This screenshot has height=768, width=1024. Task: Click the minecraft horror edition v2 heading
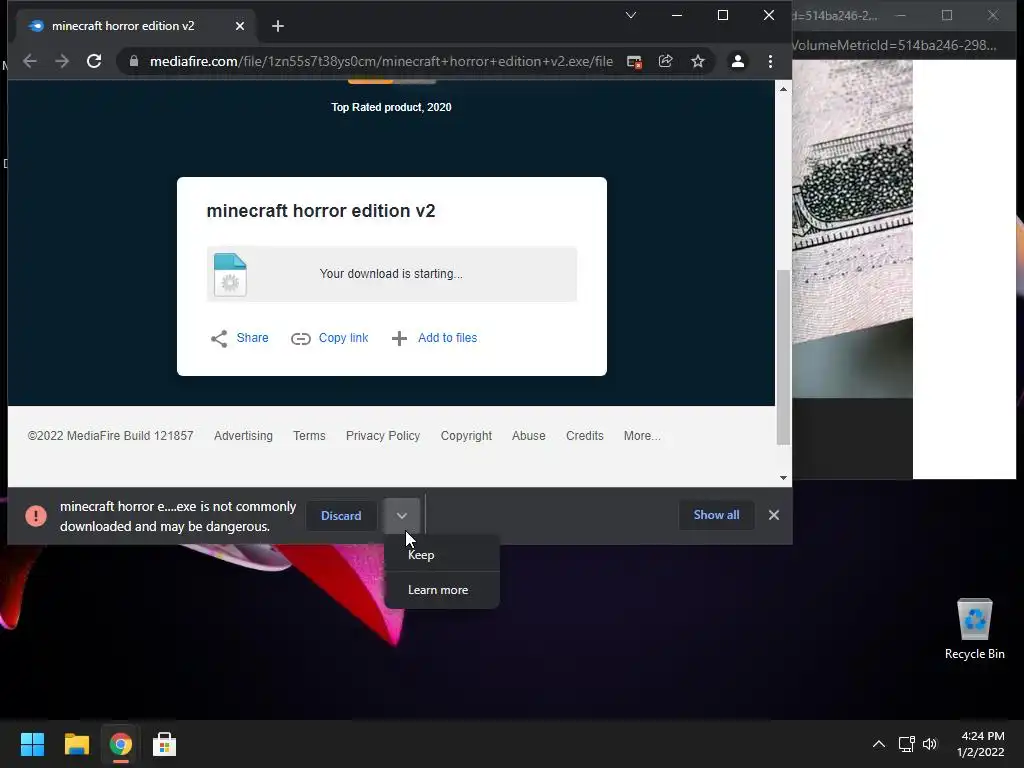click(x=321, y=211)
